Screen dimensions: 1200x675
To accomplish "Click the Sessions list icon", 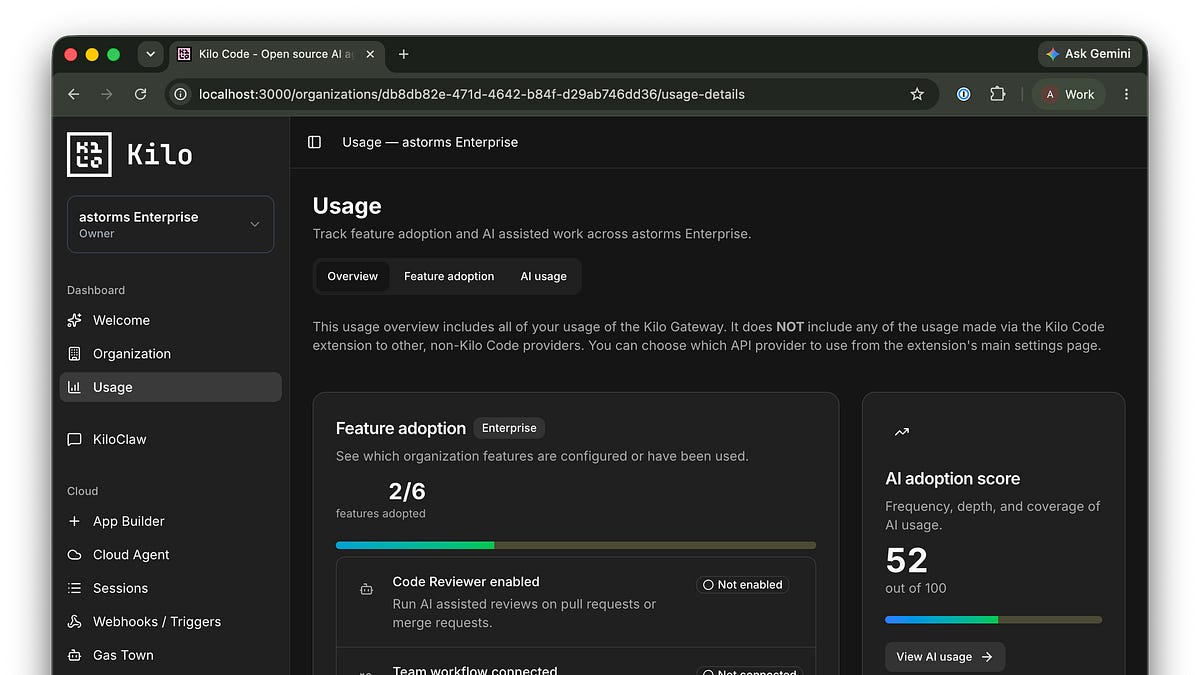I will (74, 588).
